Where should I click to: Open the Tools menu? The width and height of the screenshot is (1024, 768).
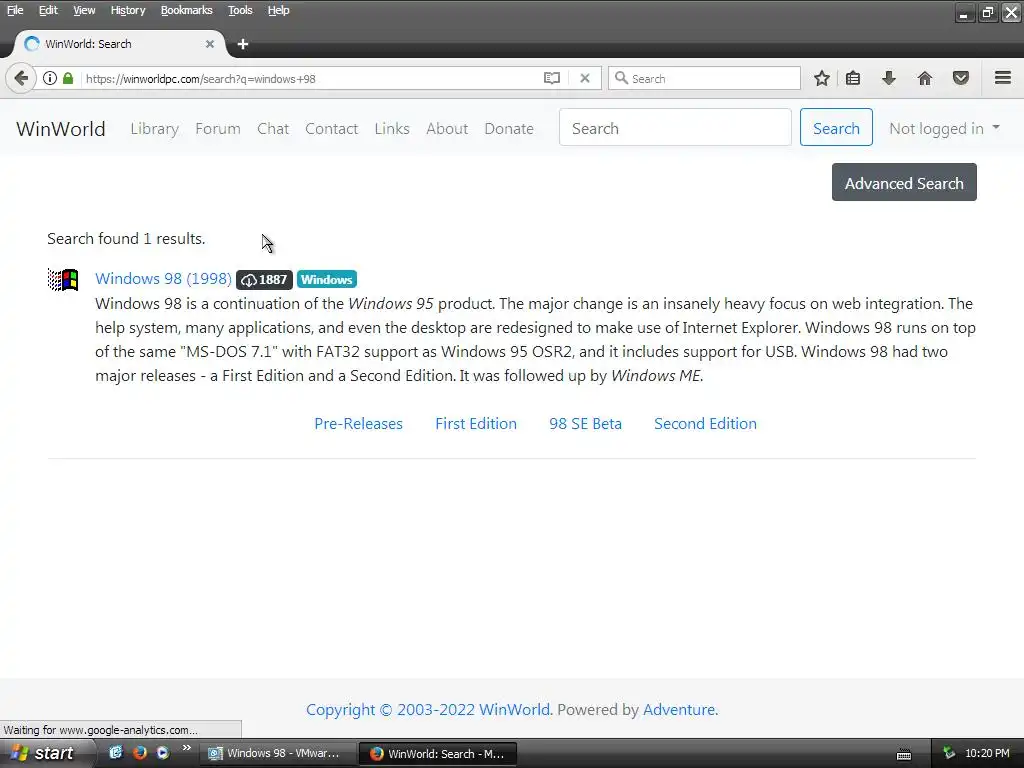tap(240, 10)
